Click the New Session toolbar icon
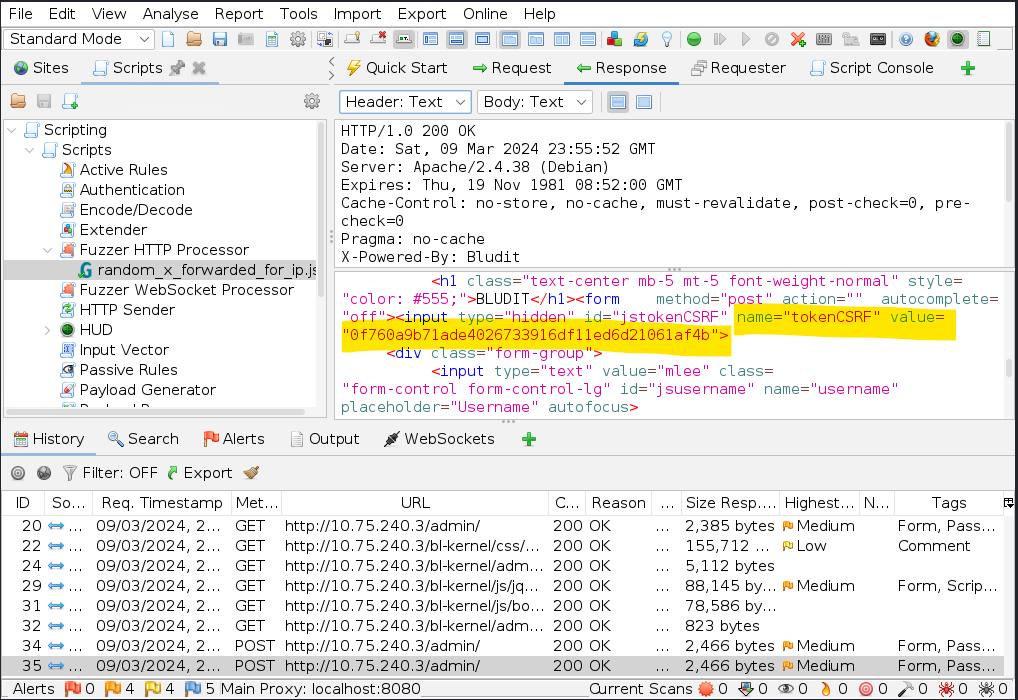Screen dimensions: 1018x700 [168, 39]
